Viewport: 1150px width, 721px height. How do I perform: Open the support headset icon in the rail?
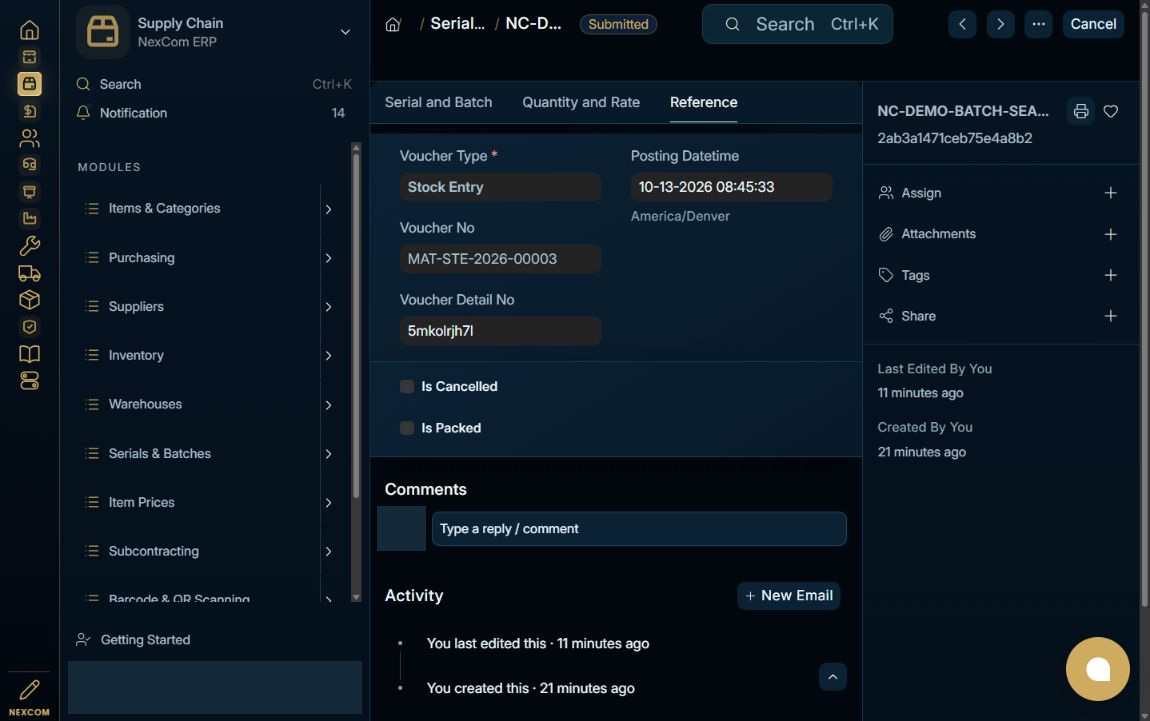click(29, 164)
